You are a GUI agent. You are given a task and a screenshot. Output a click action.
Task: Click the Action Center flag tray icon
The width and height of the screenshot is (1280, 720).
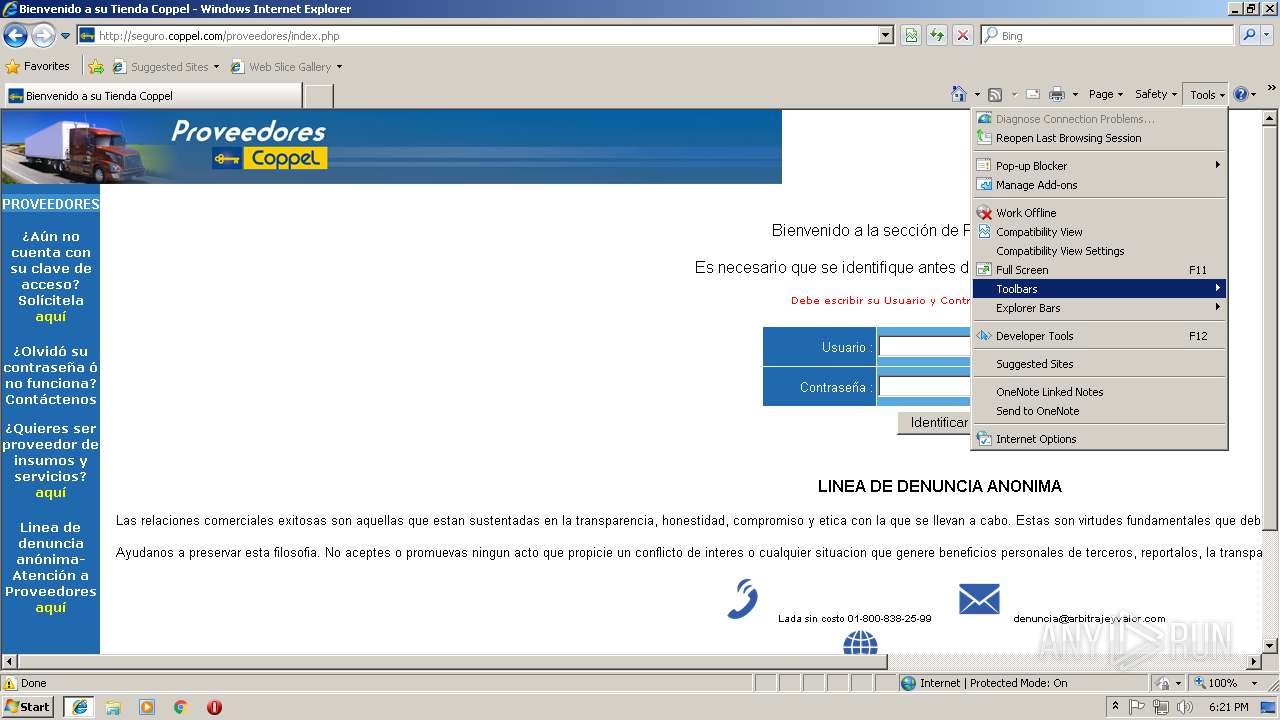click(x=1137, y=707)
